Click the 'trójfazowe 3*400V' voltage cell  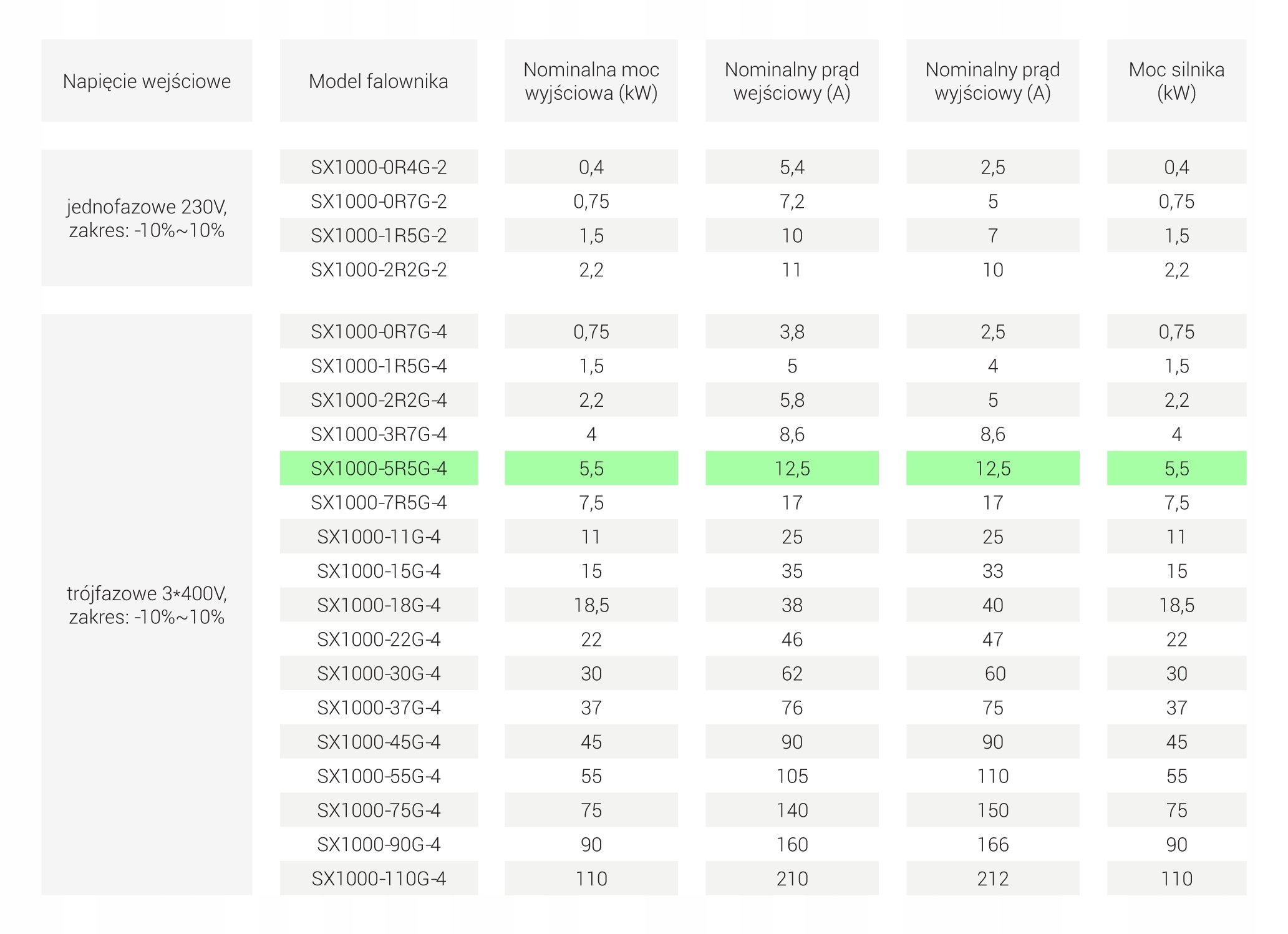point(147,604)
